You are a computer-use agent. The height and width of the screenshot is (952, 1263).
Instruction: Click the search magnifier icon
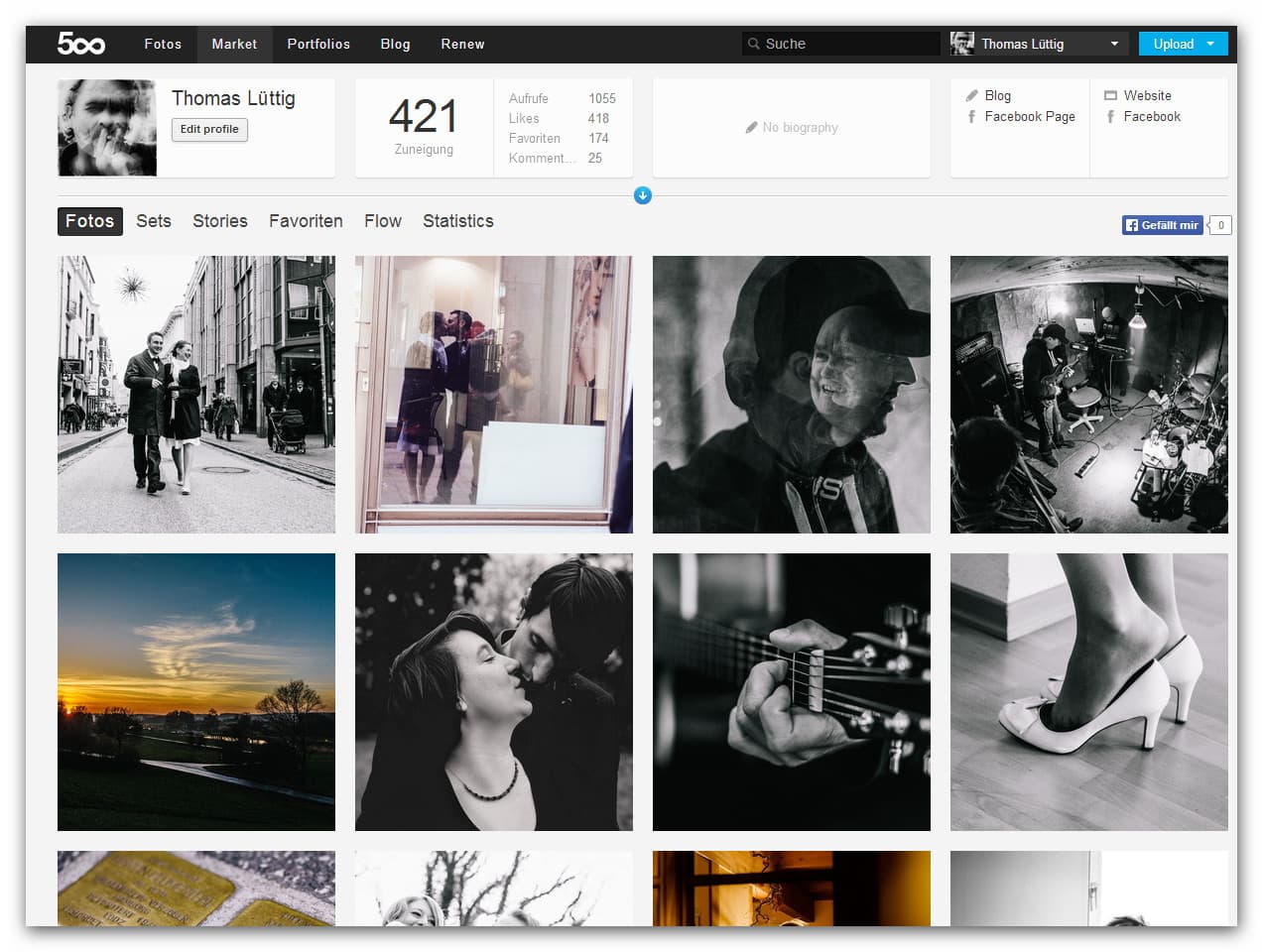754,44
